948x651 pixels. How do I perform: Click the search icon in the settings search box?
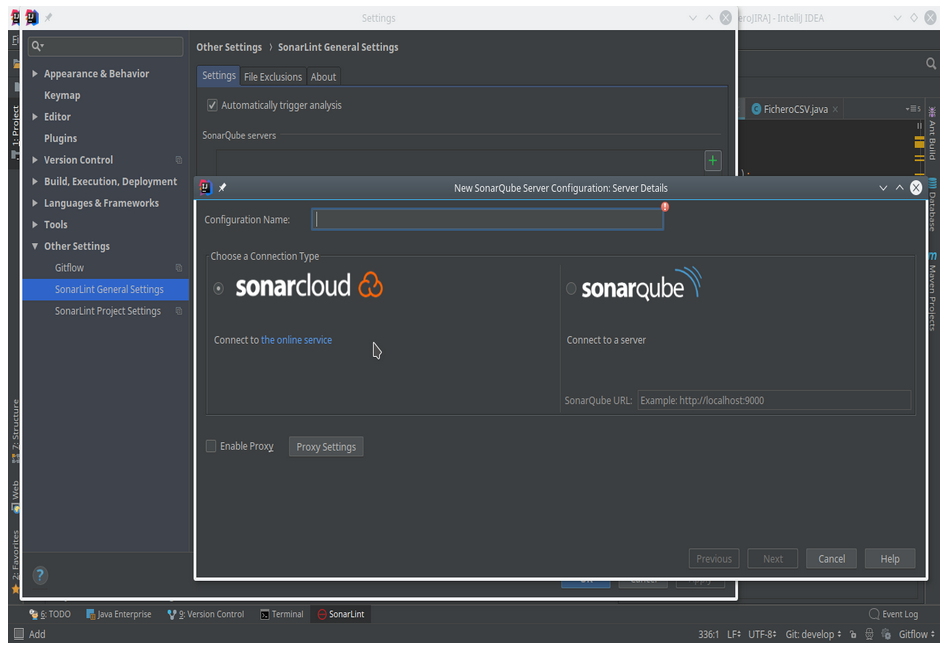(37, 46)
